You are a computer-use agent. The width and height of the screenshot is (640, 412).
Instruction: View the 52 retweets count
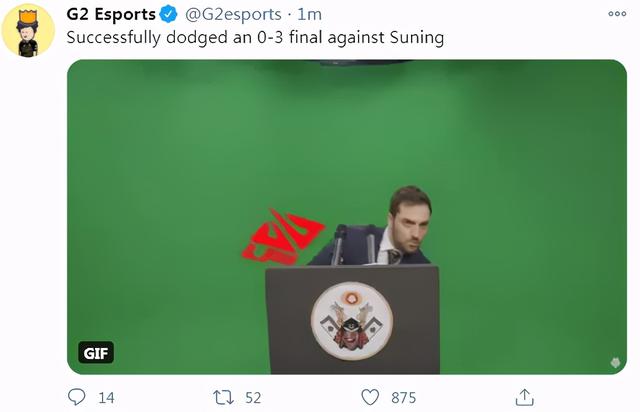[253, 398]
